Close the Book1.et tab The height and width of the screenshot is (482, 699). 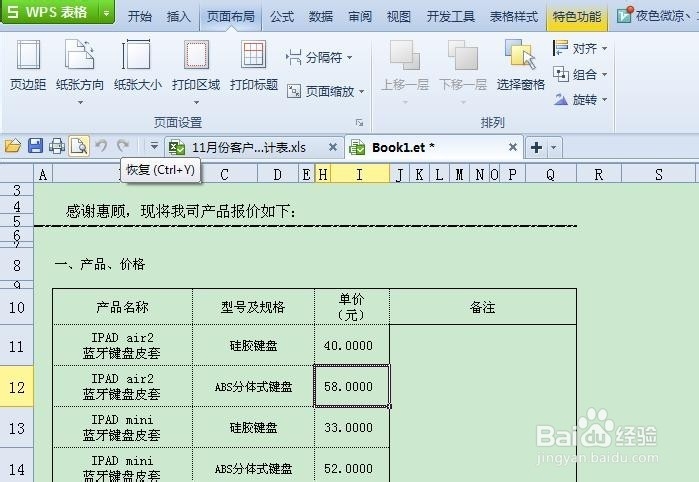513,147
